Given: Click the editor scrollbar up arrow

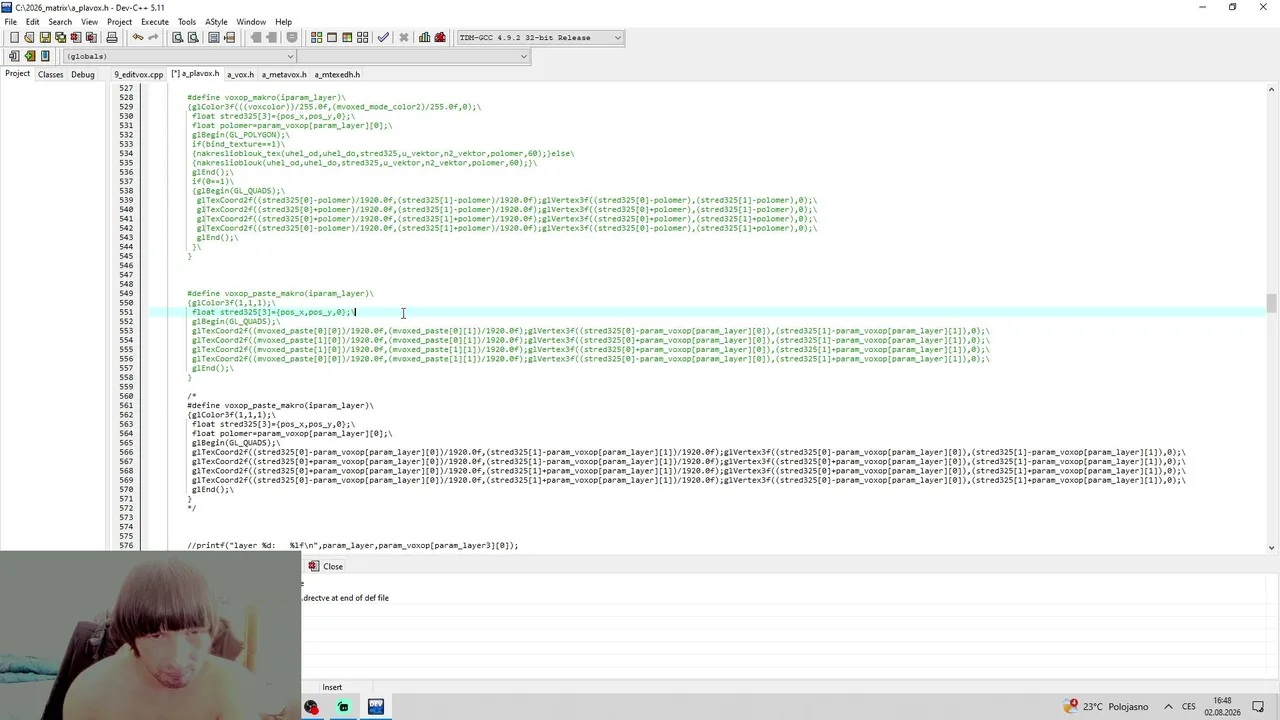Looking at the screenshot, I should point(1272,89).
